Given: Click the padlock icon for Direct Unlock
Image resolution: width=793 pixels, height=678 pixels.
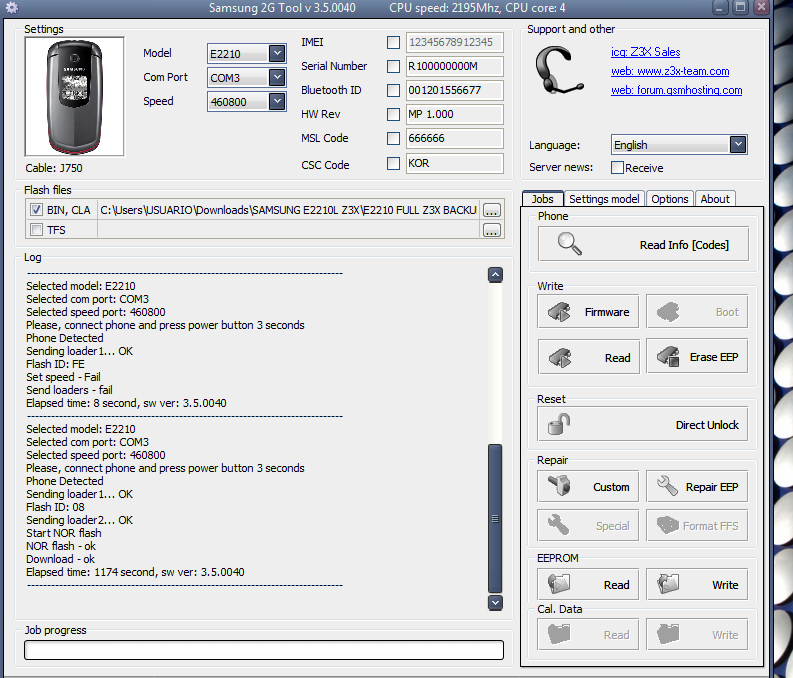Looking at the screenshot, I should 559,425.
